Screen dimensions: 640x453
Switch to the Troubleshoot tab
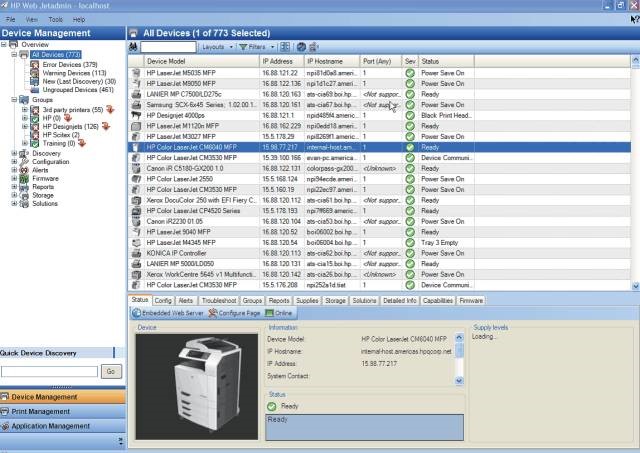(218, 300)
